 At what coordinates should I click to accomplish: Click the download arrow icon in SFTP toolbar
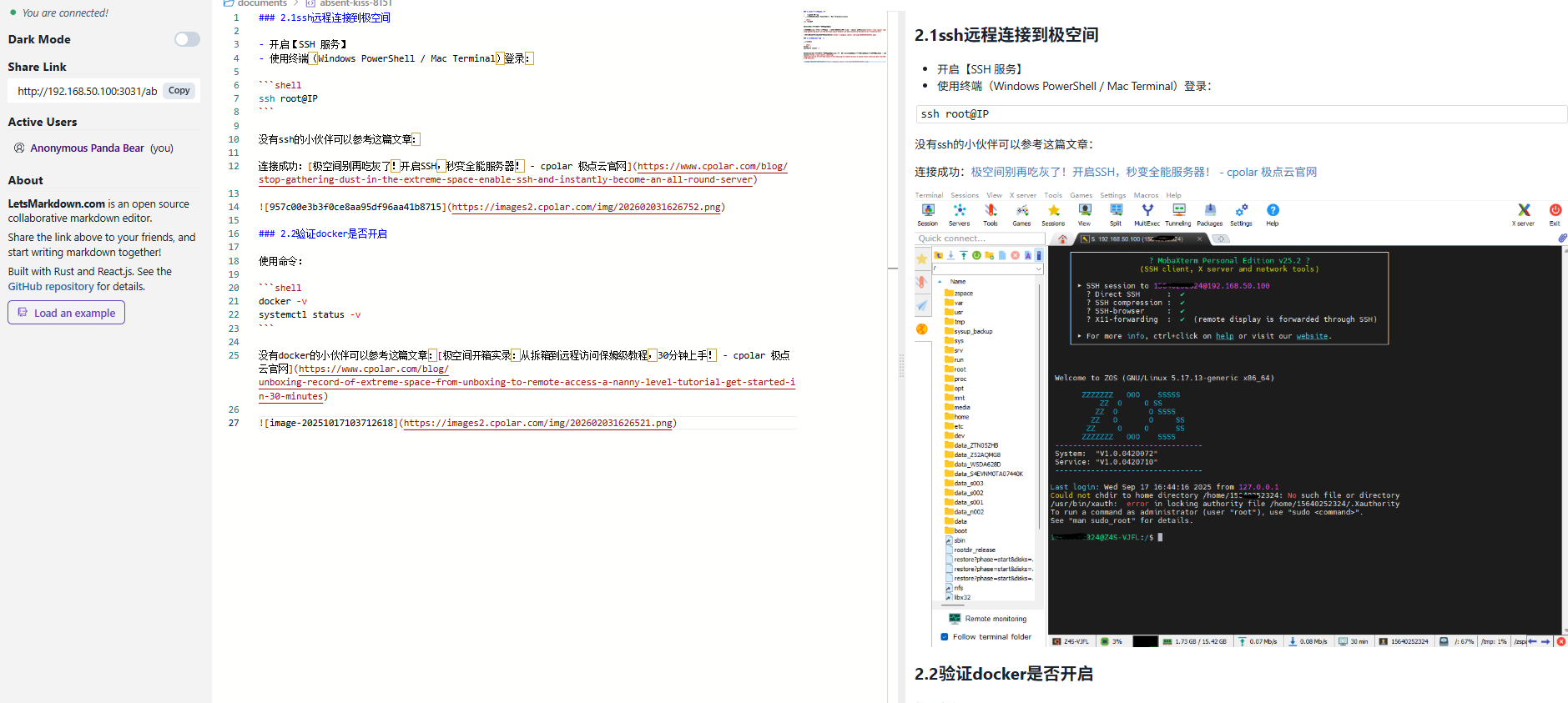tap(950, 255)
